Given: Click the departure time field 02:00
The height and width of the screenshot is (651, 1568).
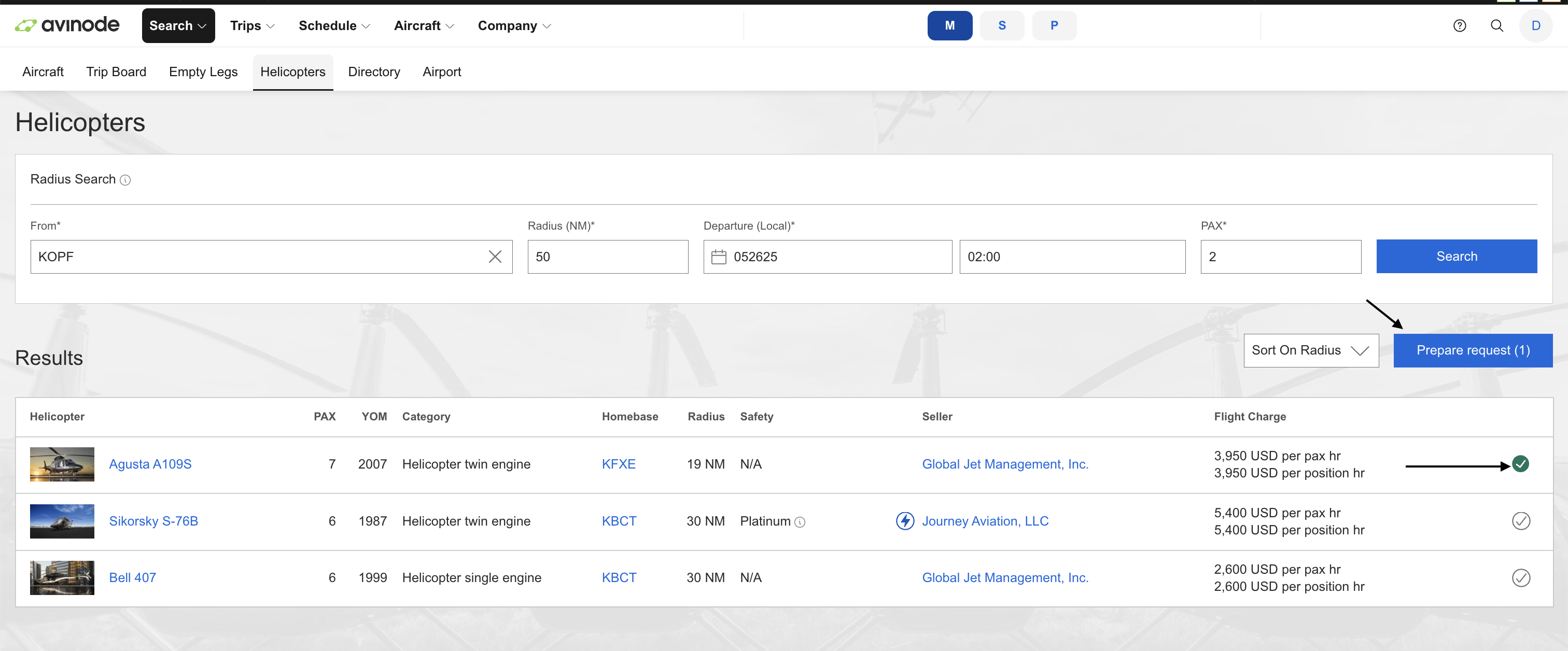Looking at the screenshot, I should 1072,257.
